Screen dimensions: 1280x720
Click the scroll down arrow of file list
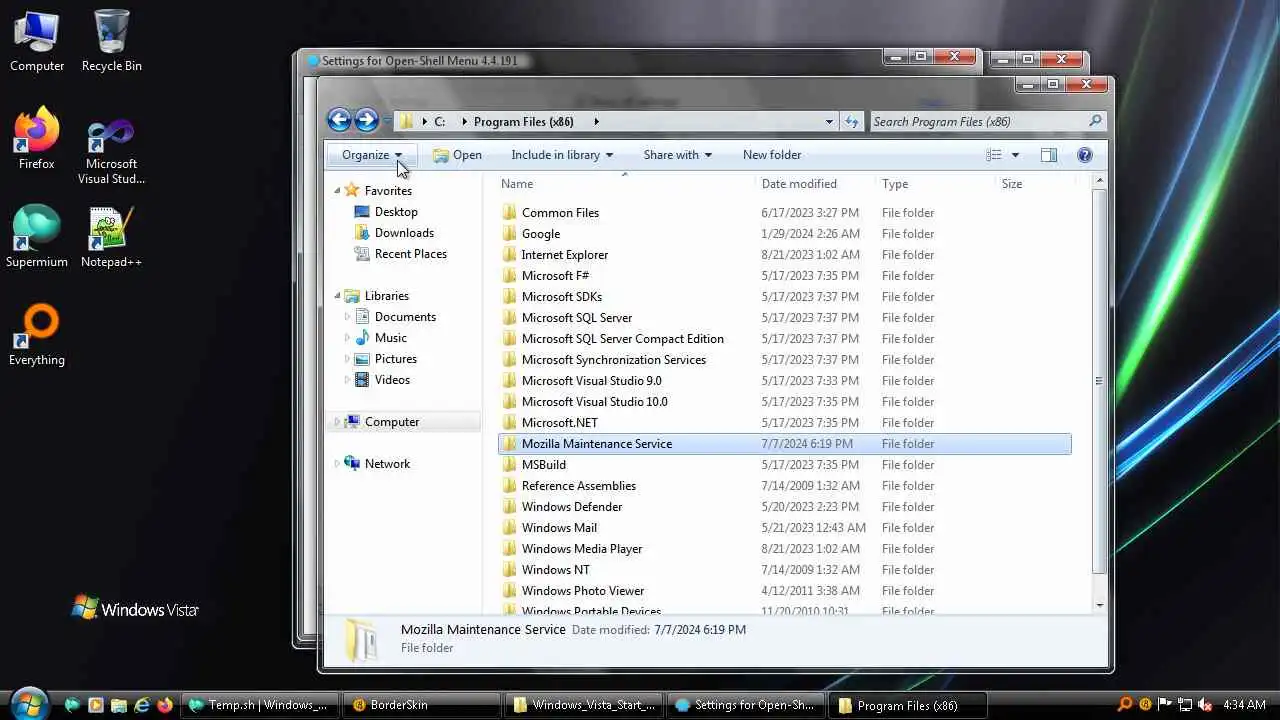coord(1099,605)
